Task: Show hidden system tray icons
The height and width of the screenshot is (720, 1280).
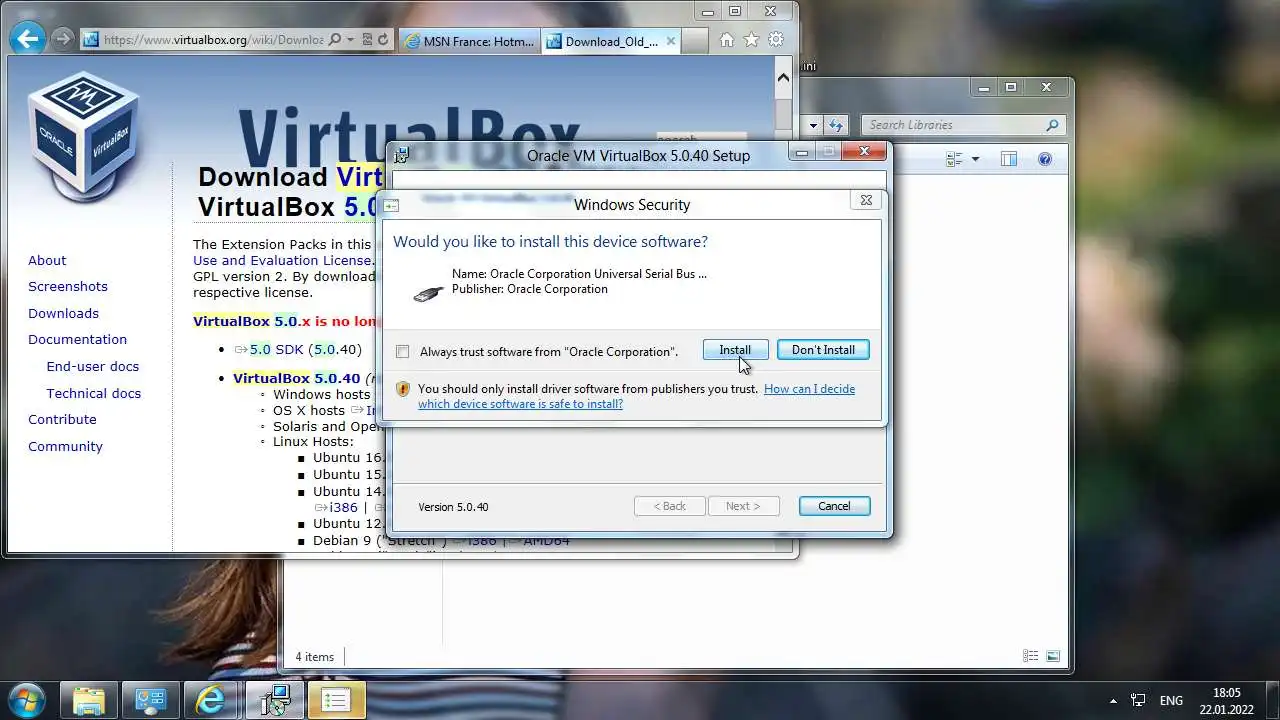Action: pyautogui.click(x=1113, y=701)
